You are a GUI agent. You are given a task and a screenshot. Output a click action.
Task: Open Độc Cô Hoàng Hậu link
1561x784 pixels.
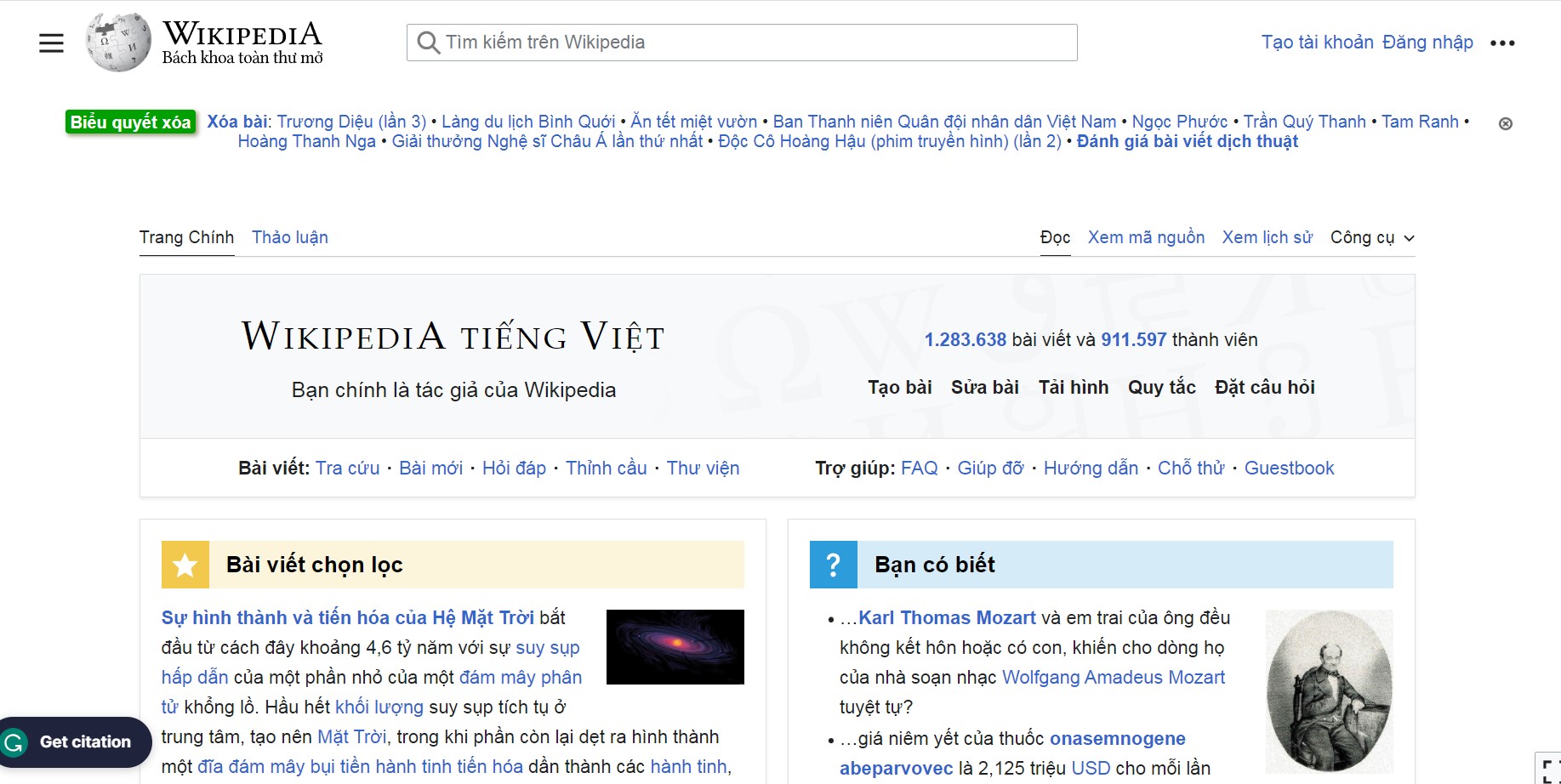click(890, 141)
